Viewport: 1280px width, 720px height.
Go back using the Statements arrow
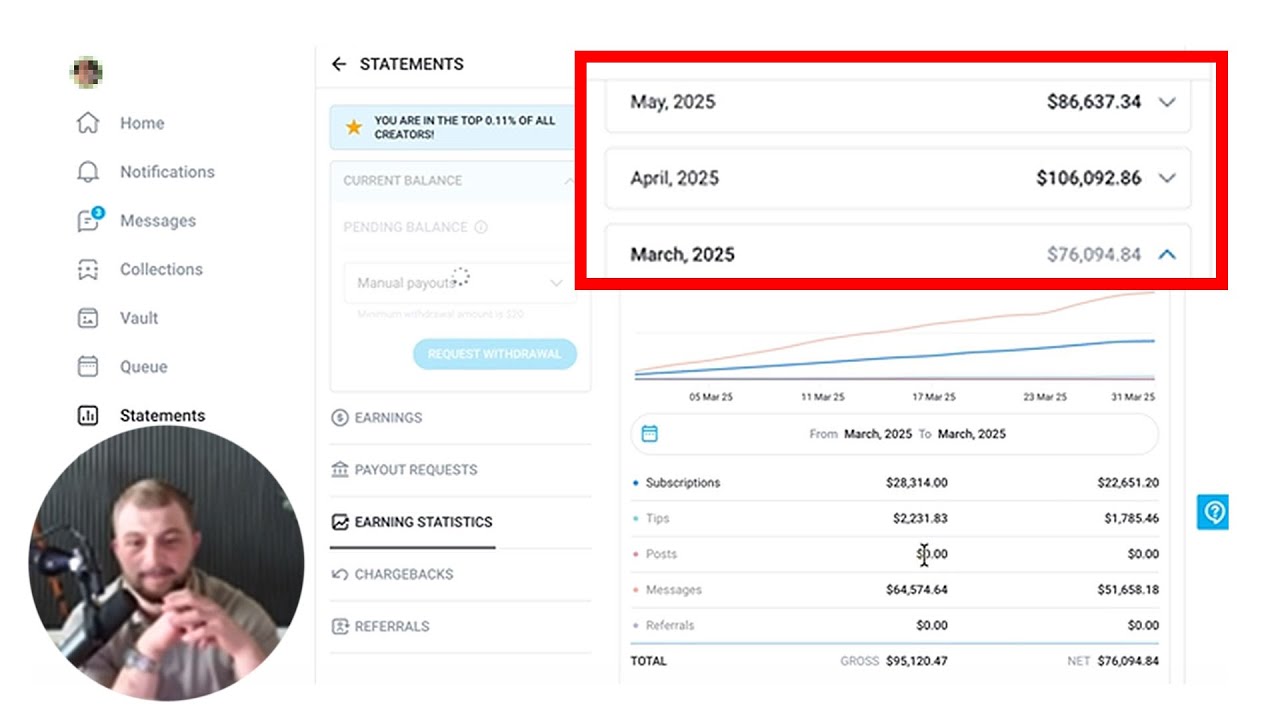click(x=339, y=64)
